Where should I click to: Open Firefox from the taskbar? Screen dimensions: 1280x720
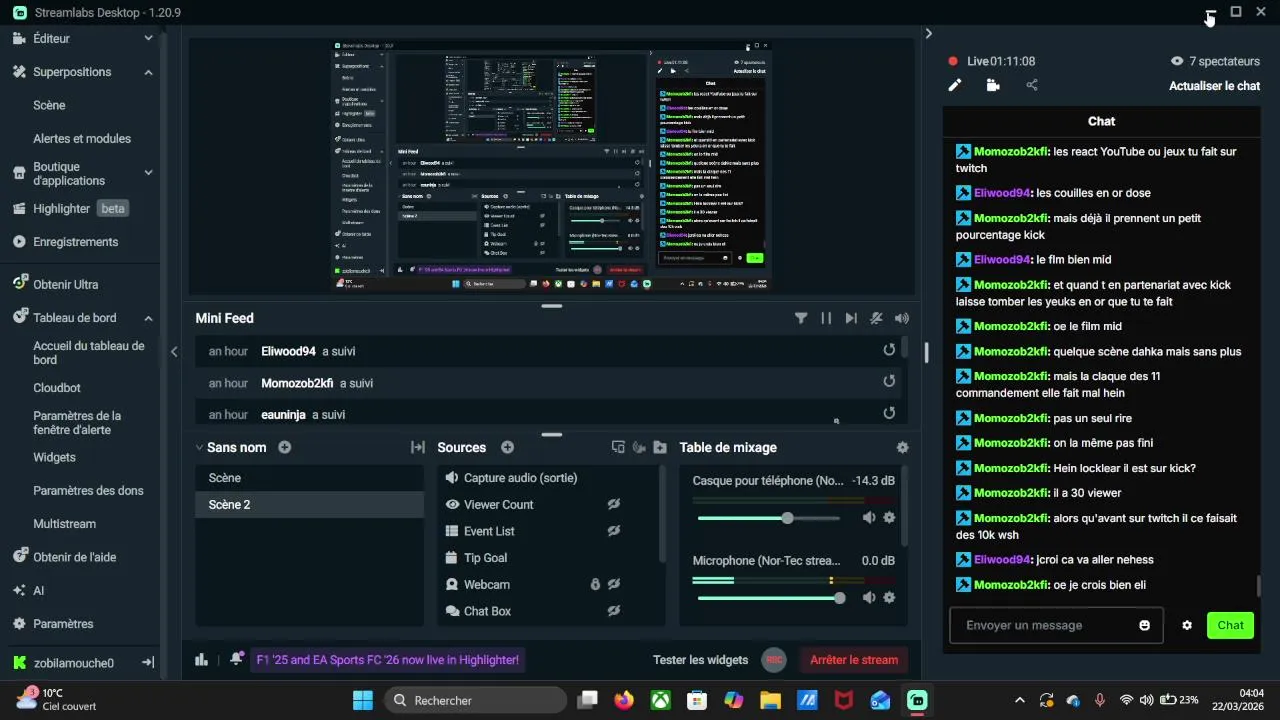click(x=624, y=700)
